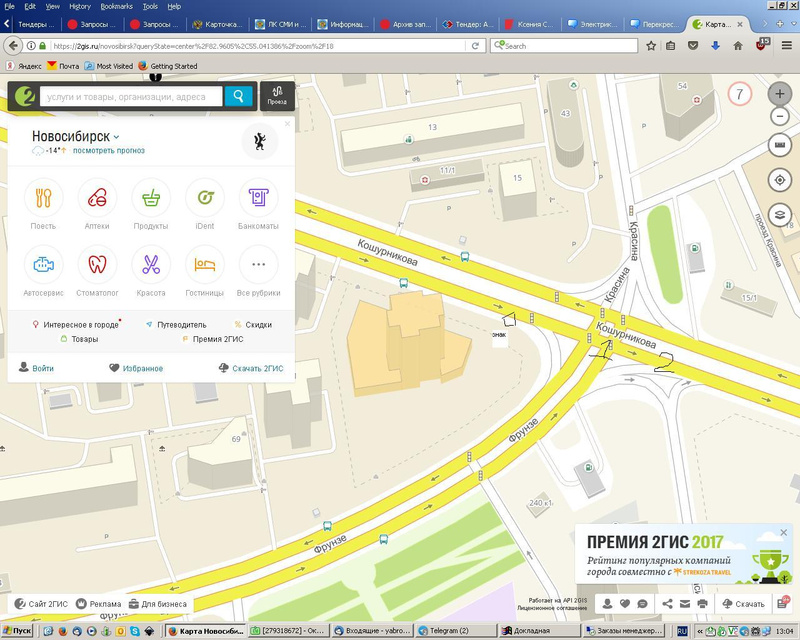Expand the Новосибирск city selector
This screenshot has width=800, height=640.
point(76,136)
